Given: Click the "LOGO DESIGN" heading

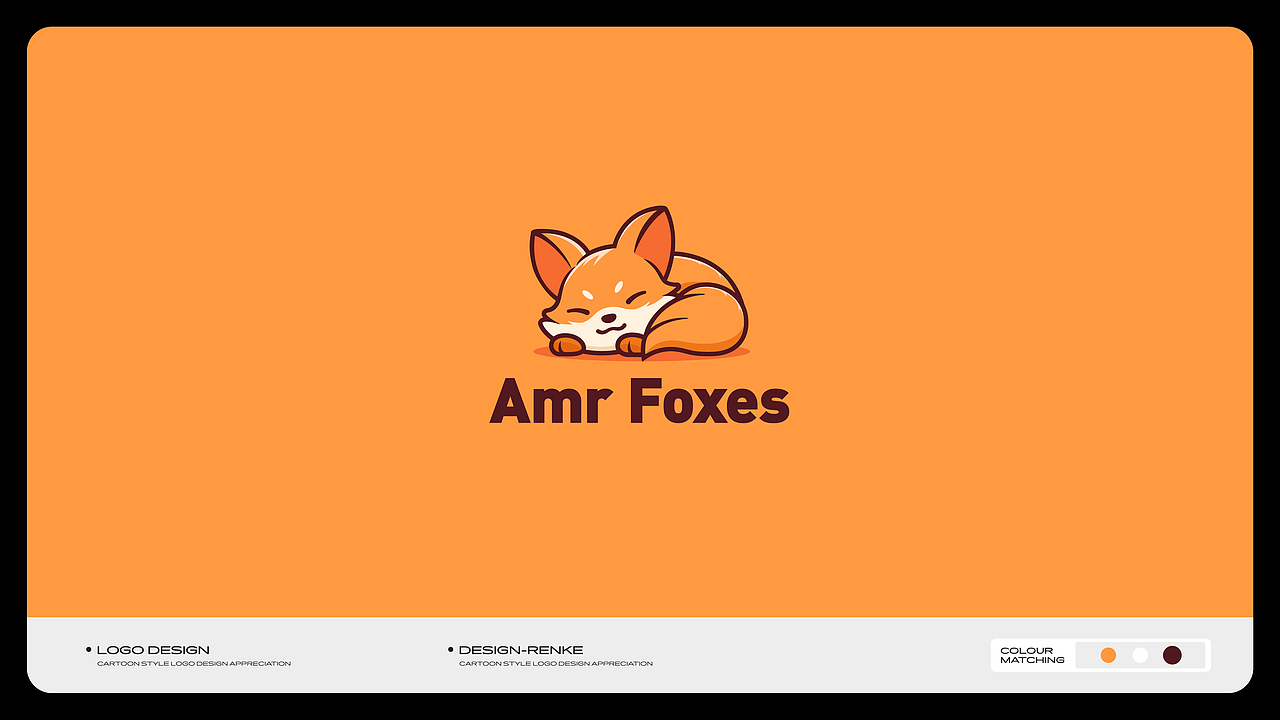Looking at the screenshot, I should point(153,650).
